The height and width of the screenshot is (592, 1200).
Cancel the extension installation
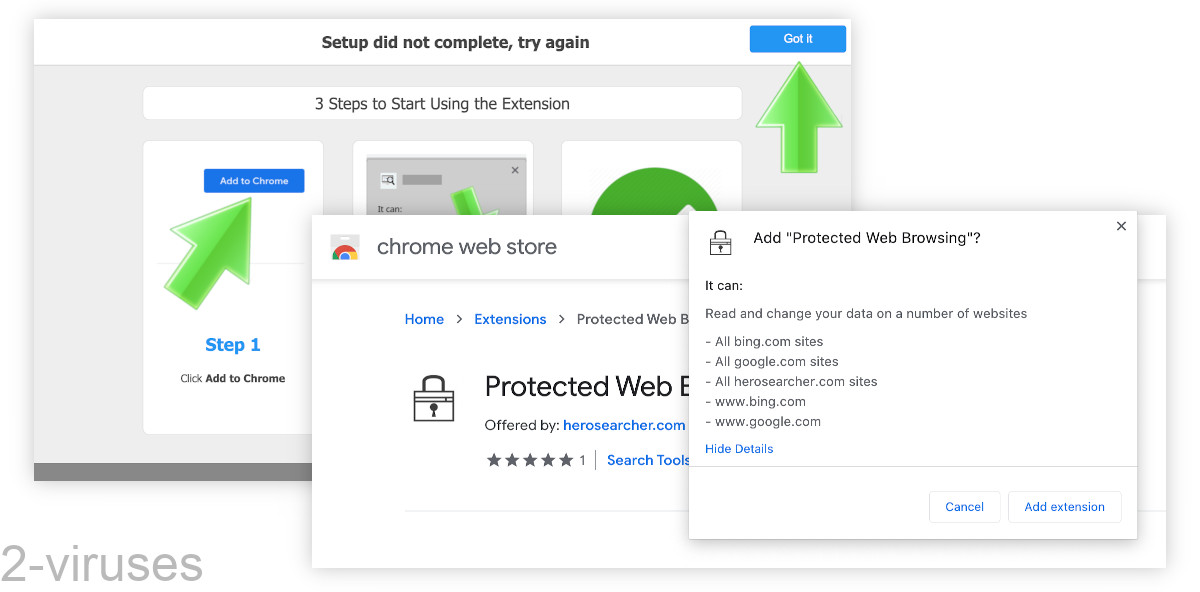[x=964, y=507]
